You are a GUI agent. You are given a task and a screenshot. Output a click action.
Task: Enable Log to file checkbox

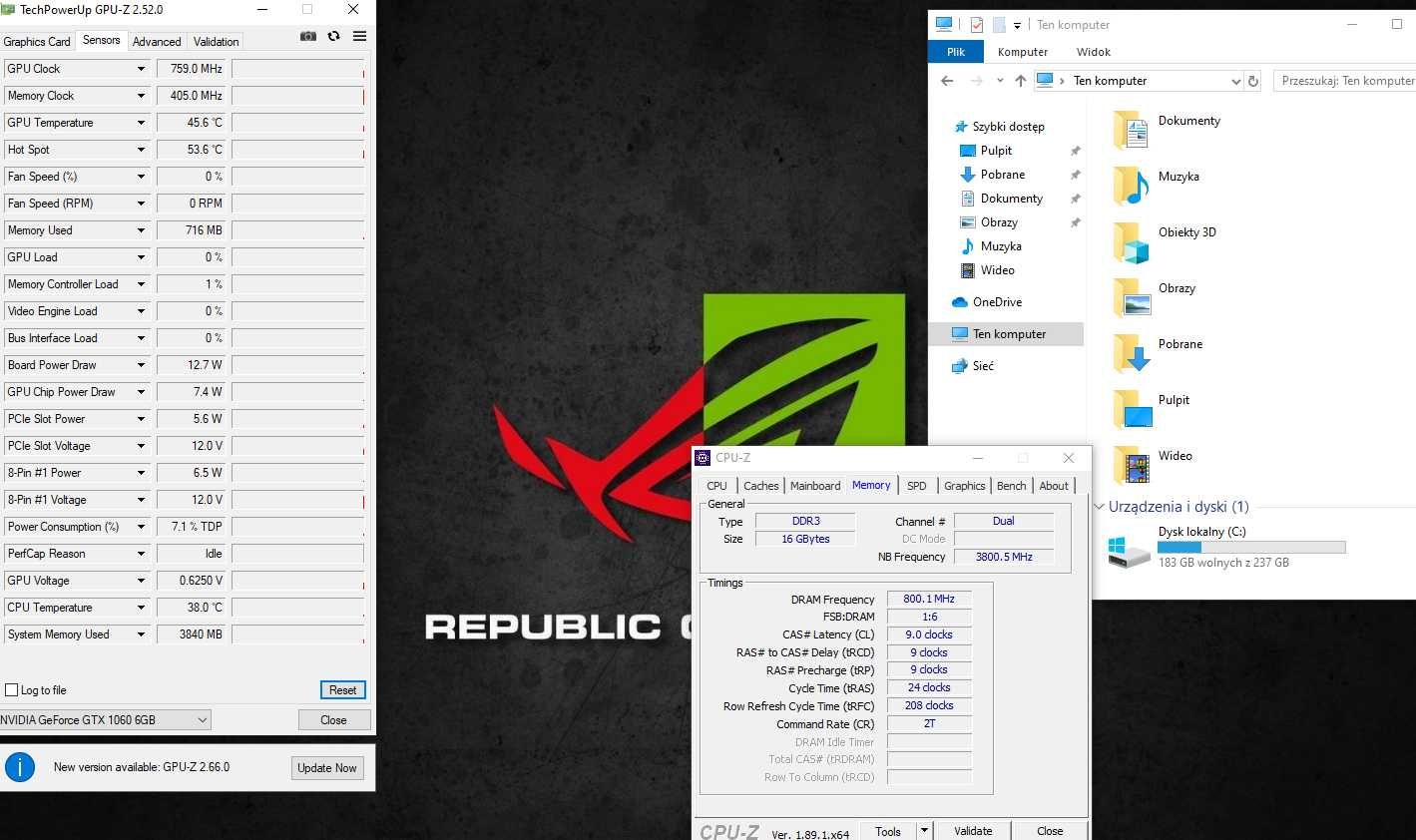coord(12,690)
